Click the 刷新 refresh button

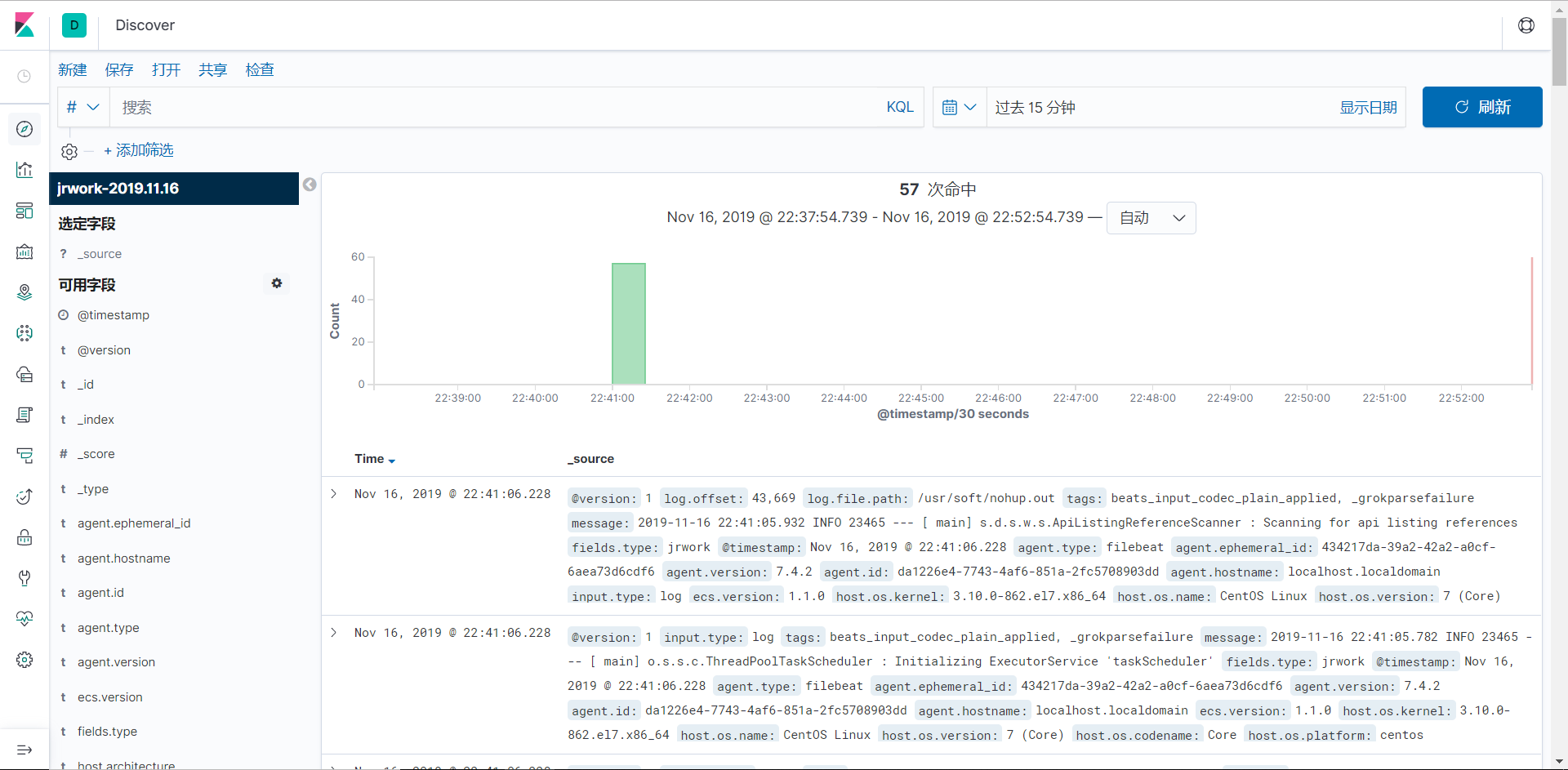point(1482,107)
